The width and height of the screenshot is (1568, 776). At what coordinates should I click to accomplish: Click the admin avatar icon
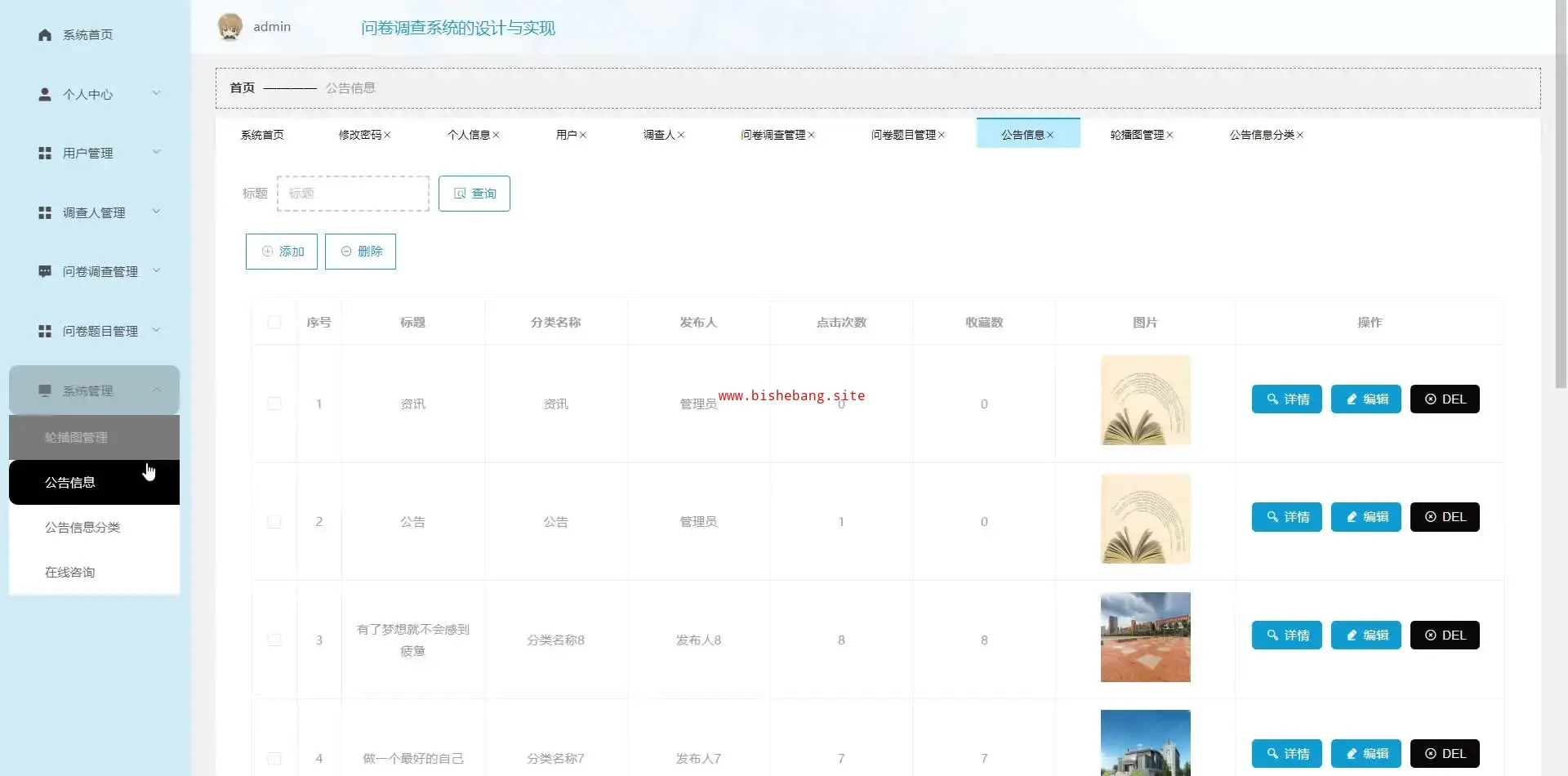coord(230,27)
